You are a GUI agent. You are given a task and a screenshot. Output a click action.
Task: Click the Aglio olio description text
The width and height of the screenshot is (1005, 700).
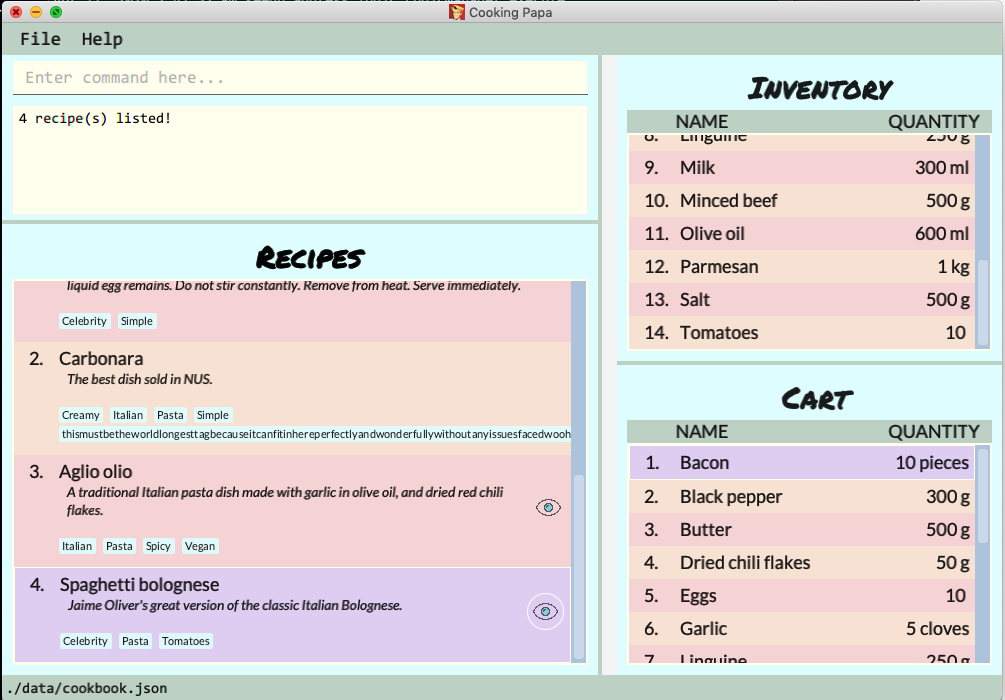[x=285, y=501]
